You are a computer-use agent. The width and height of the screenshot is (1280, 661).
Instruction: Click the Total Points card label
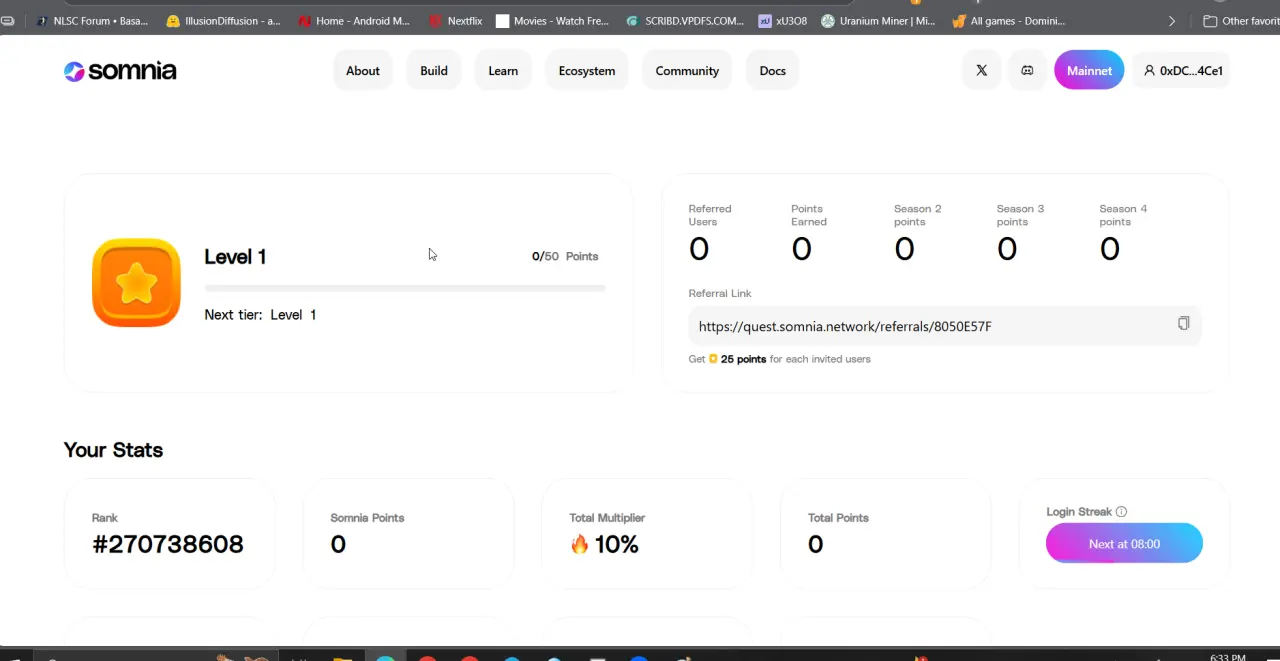click(x=838, y=518)
